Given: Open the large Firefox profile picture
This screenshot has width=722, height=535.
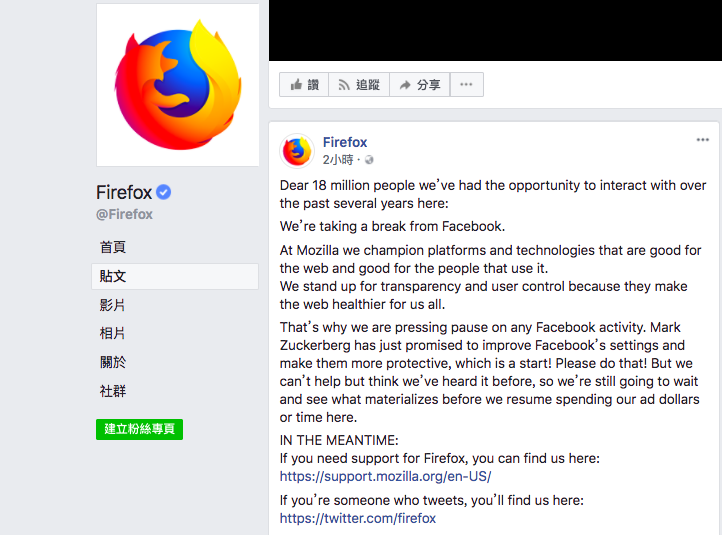Looking at the screenshot, I should coord(178,85).
